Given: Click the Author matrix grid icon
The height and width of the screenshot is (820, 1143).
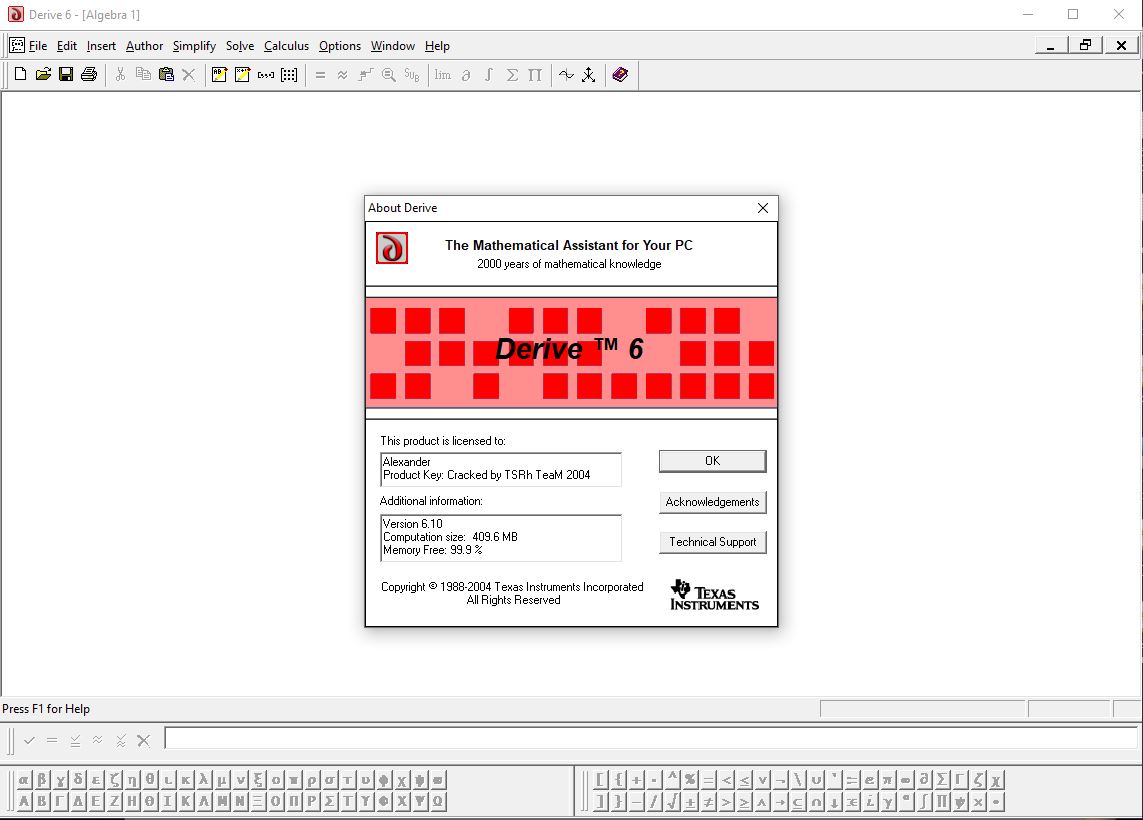Looking at the screenshot, I should (x=289, y=75).
